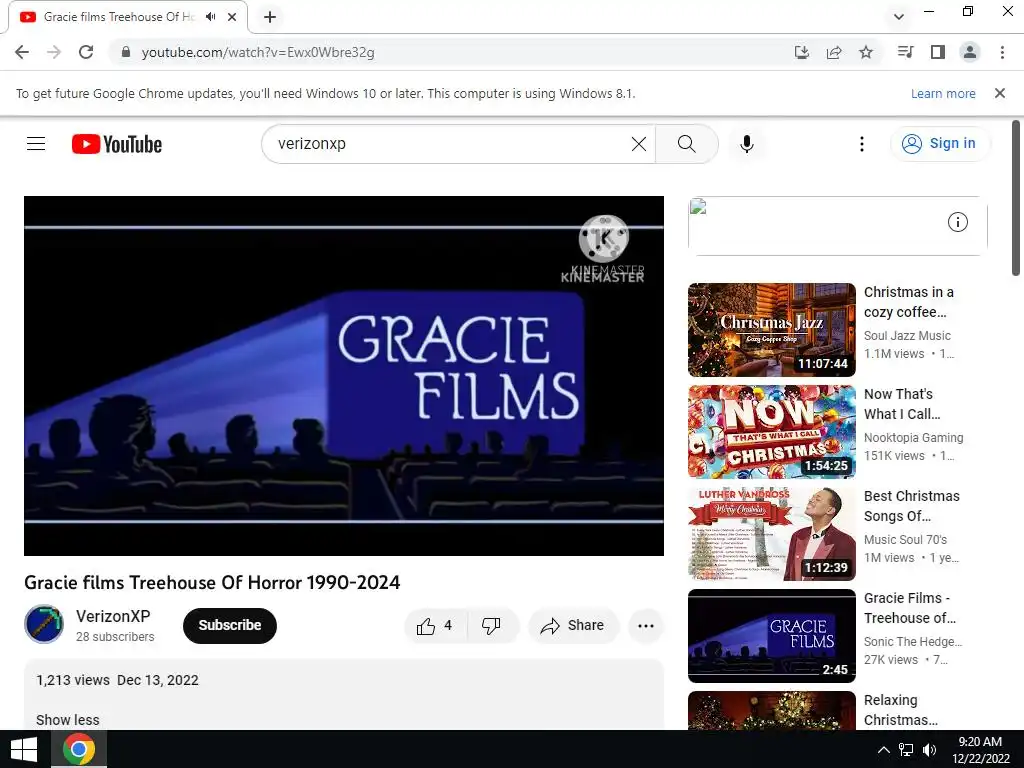Go to YouTube home via logo
Screen dimensions: 1024x768
117,144
